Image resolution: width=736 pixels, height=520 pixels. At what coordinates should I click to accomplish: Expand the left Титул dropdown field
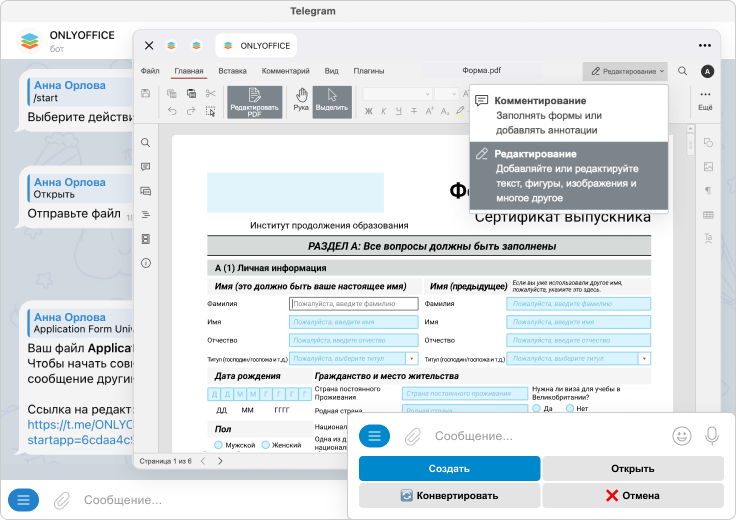412,359
